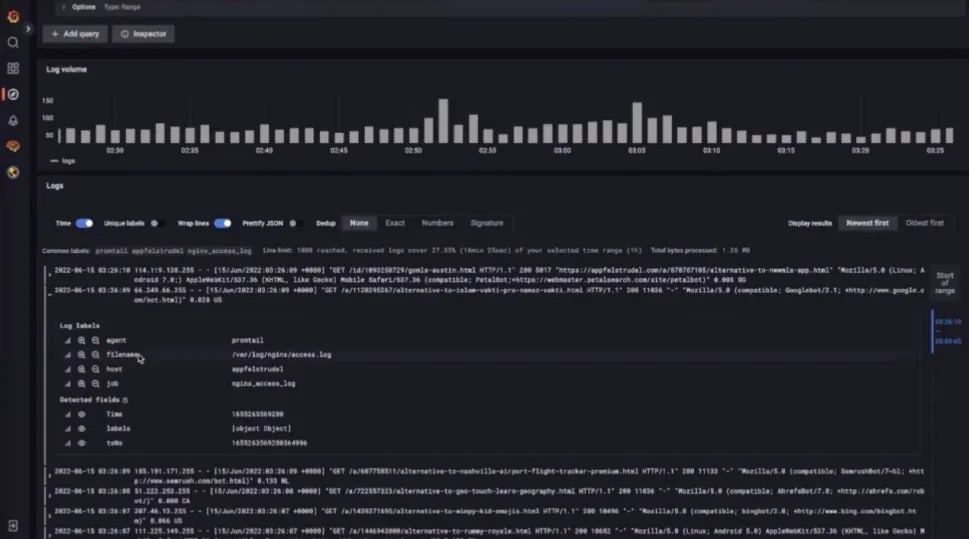Click the Start of range button
The image size is (969, 539).
pyautogui.click(x=945, y=283)
